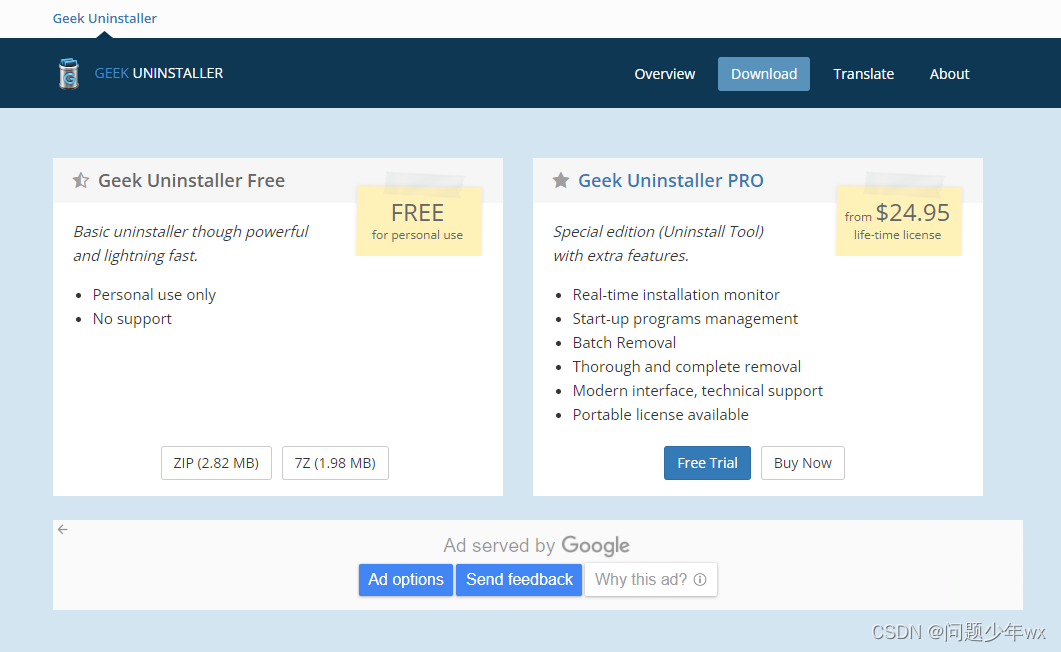This screenshot has width=1061, height=652.
Task: Click the half star icon beside Geek Uninstaller Free
Action: point(81,181)
